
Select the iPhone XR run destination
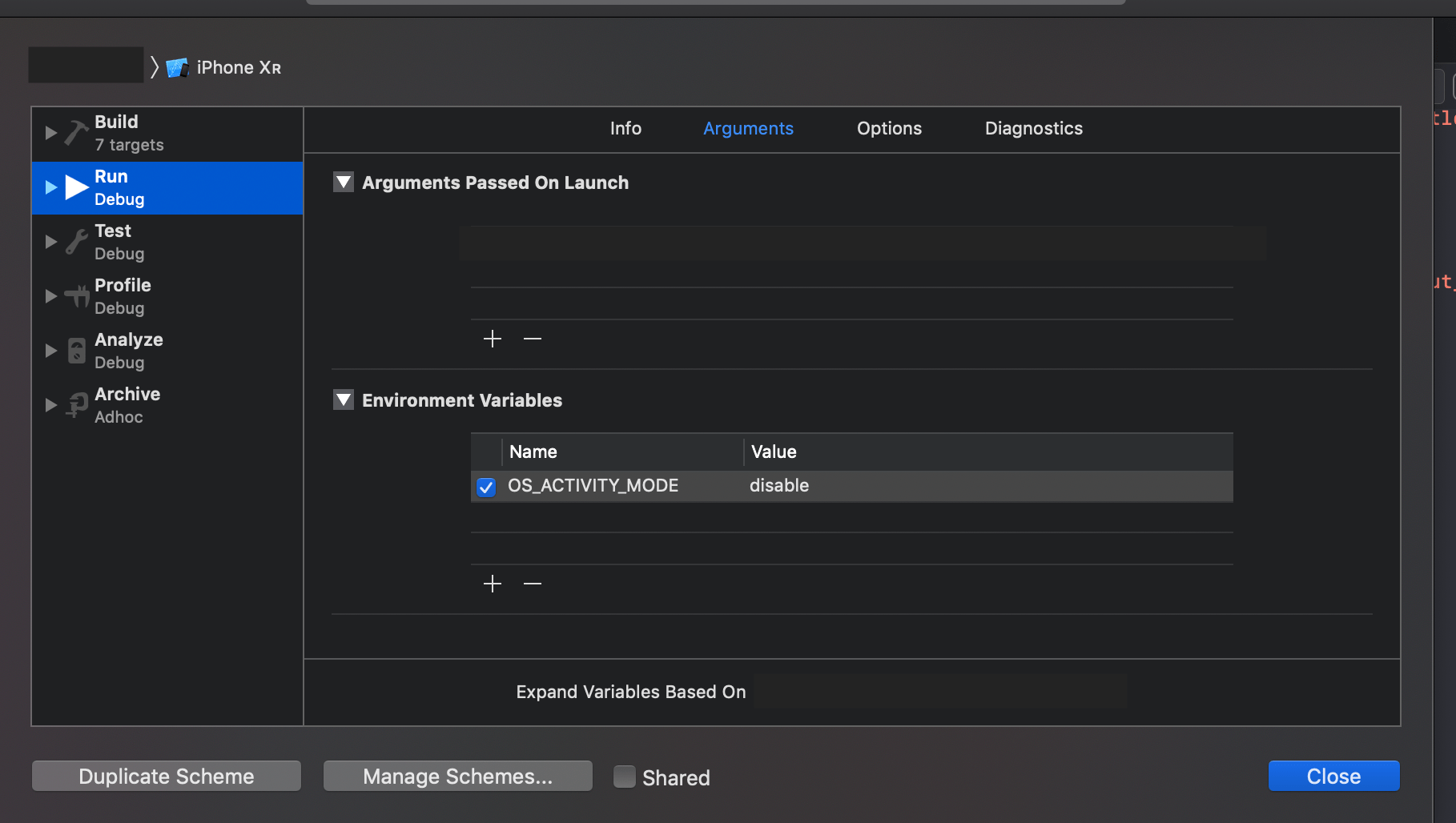pyautogui.click(x=237, y=67)
